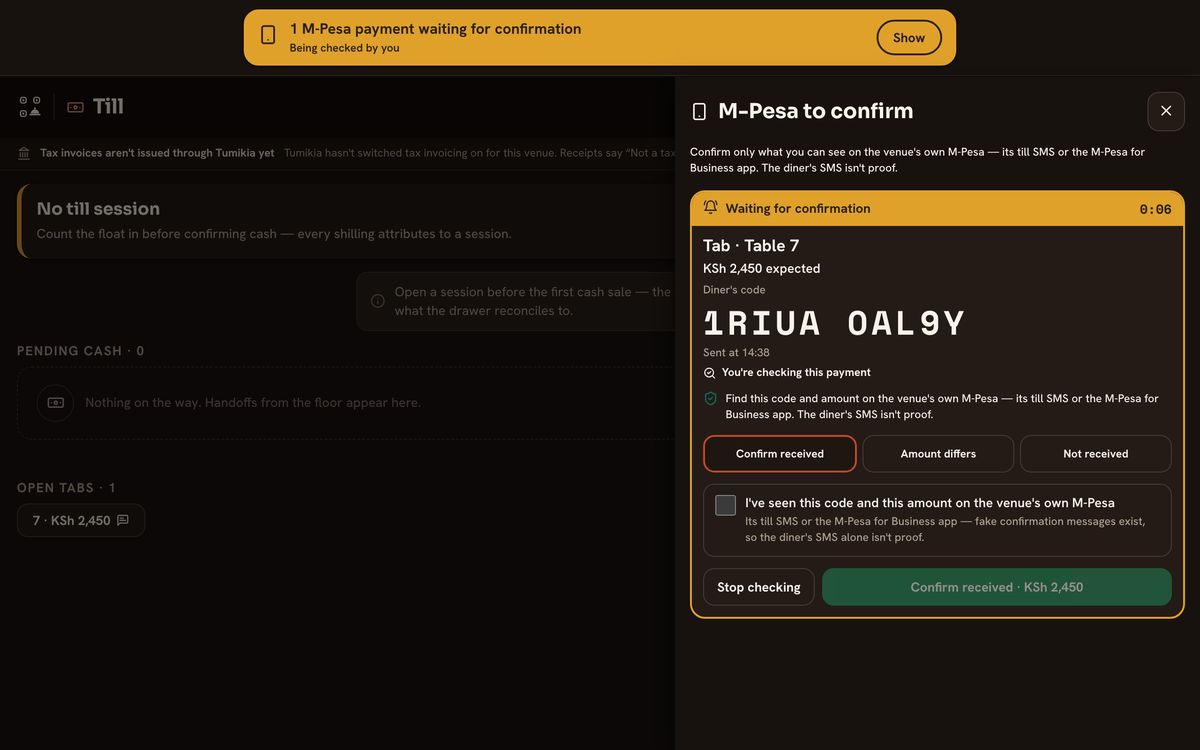Click the Being checked by you banner subtitle

click(x=345, y=48)
